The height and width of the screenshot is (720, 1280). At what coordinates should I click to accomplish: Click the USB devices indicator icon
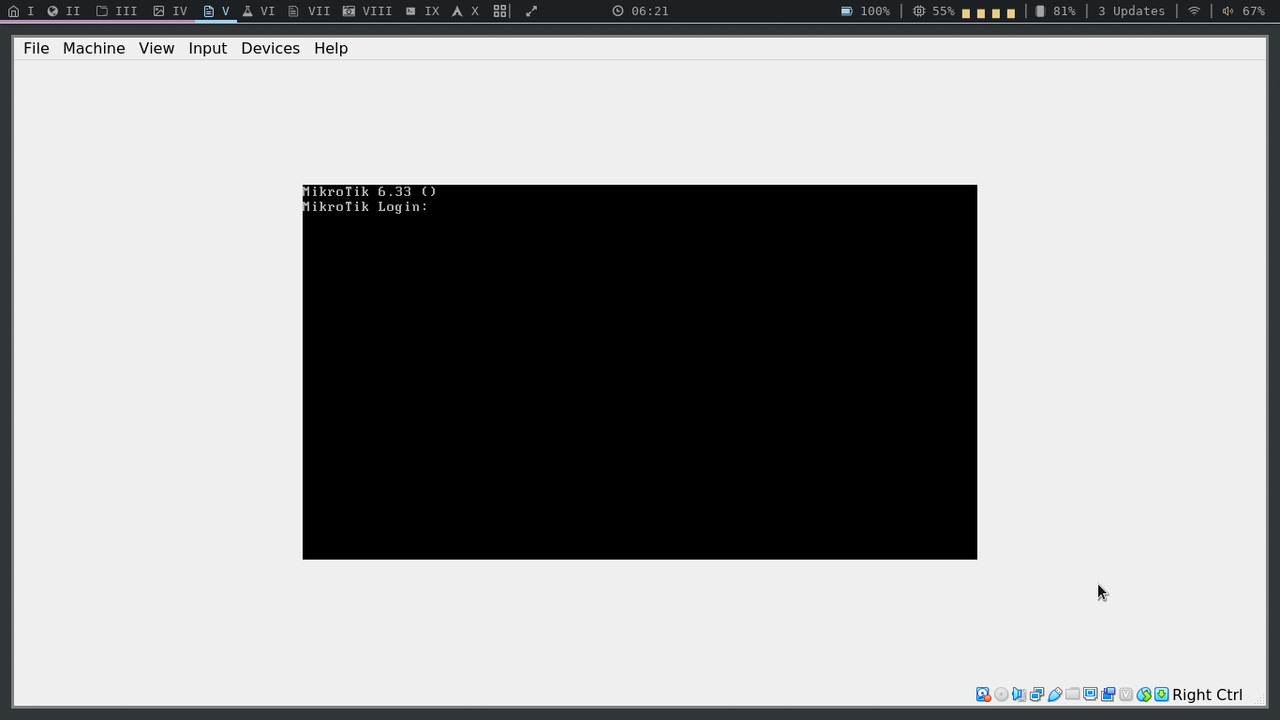(1055, 694)
